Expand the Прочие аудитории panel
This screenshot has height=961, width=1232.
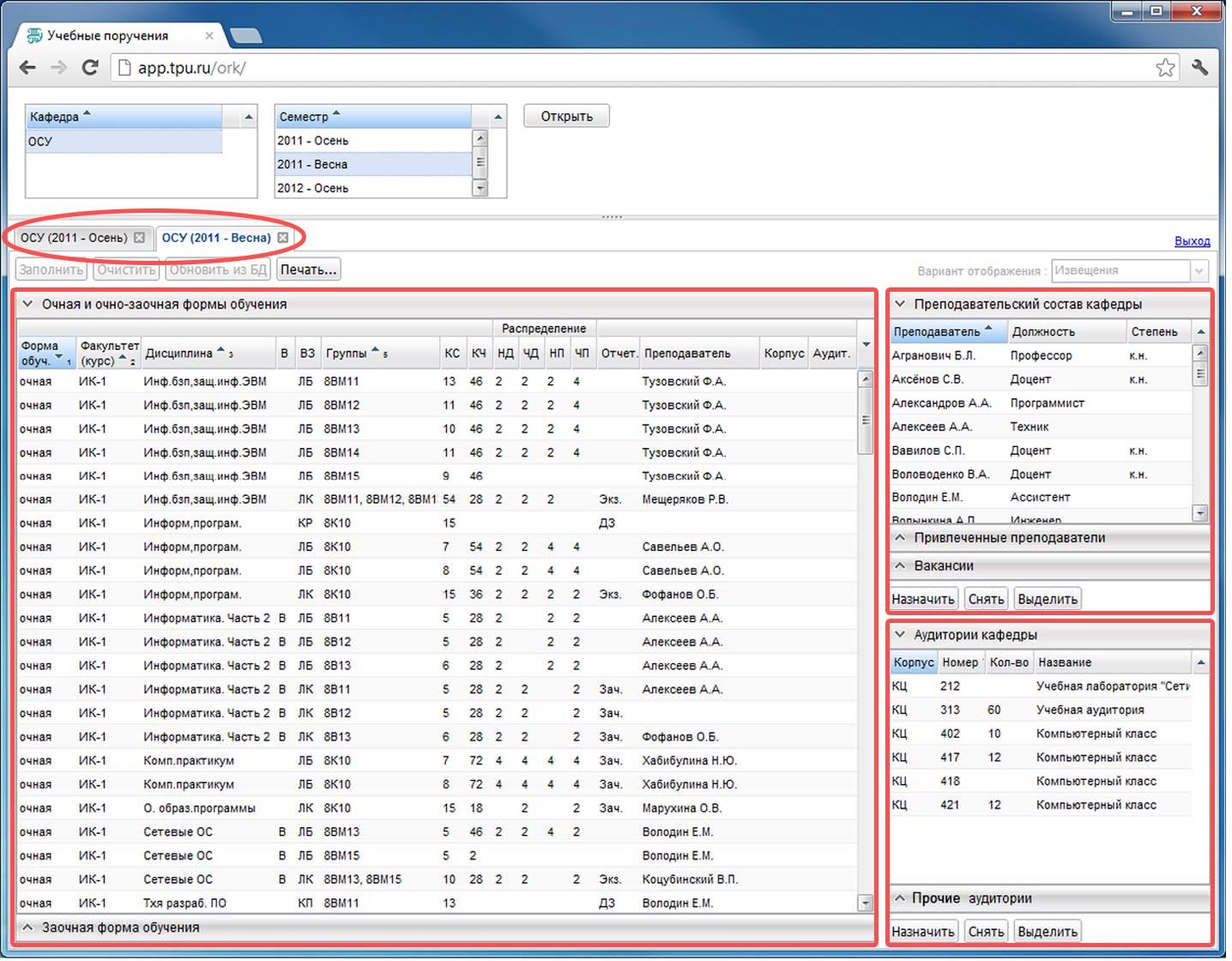coord(900,898)
